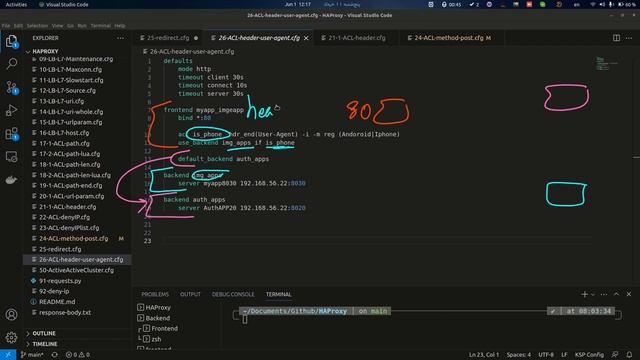Close the terminal panel
Viewport: 640px width, 360px height.
629,294
